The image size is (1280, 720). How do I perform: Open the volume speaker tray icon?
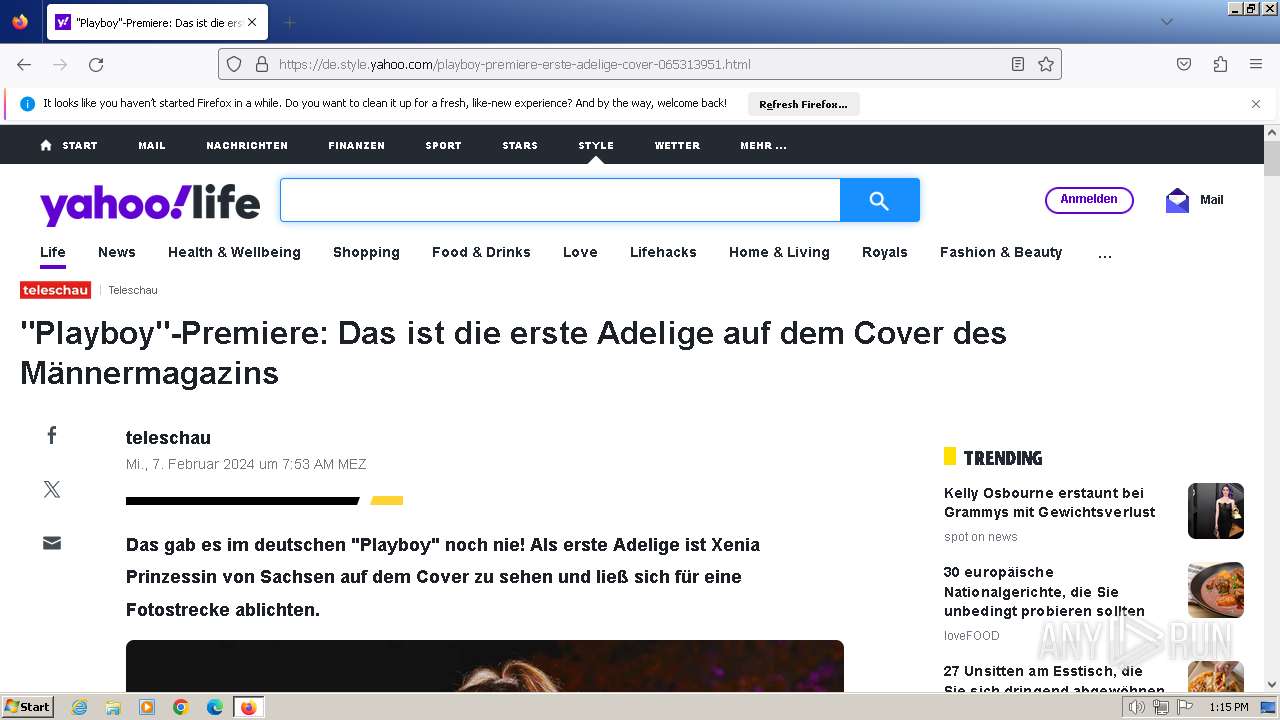point(1136,707)
